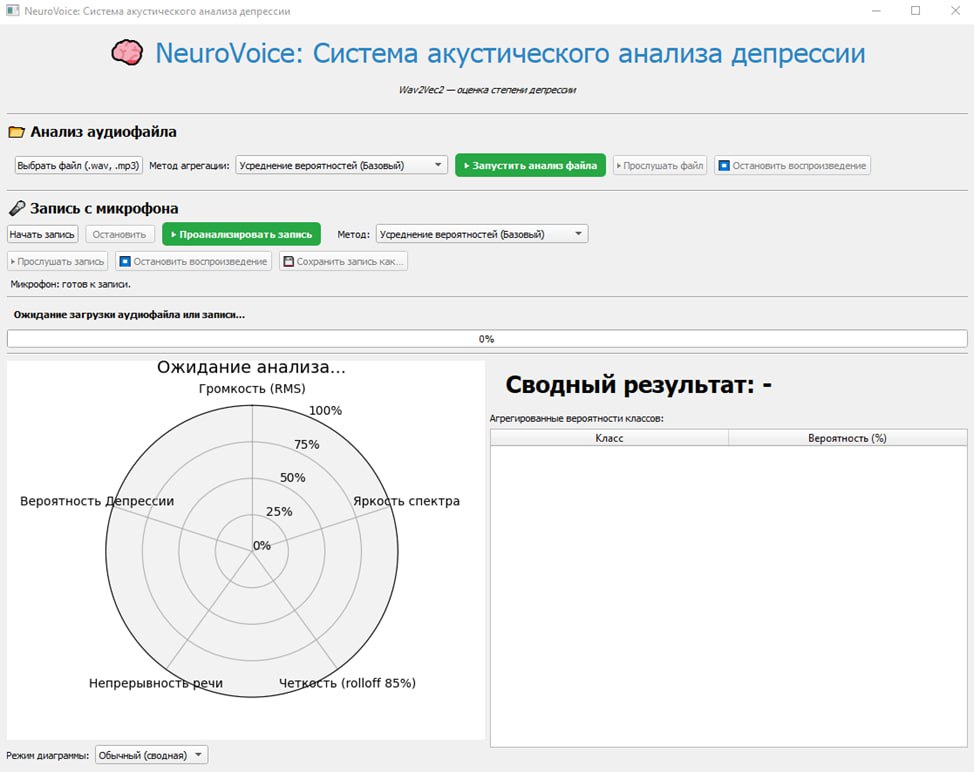Start analysis with Запустить анализ файла
The image size is (974, 772).
tap(530, 165)
